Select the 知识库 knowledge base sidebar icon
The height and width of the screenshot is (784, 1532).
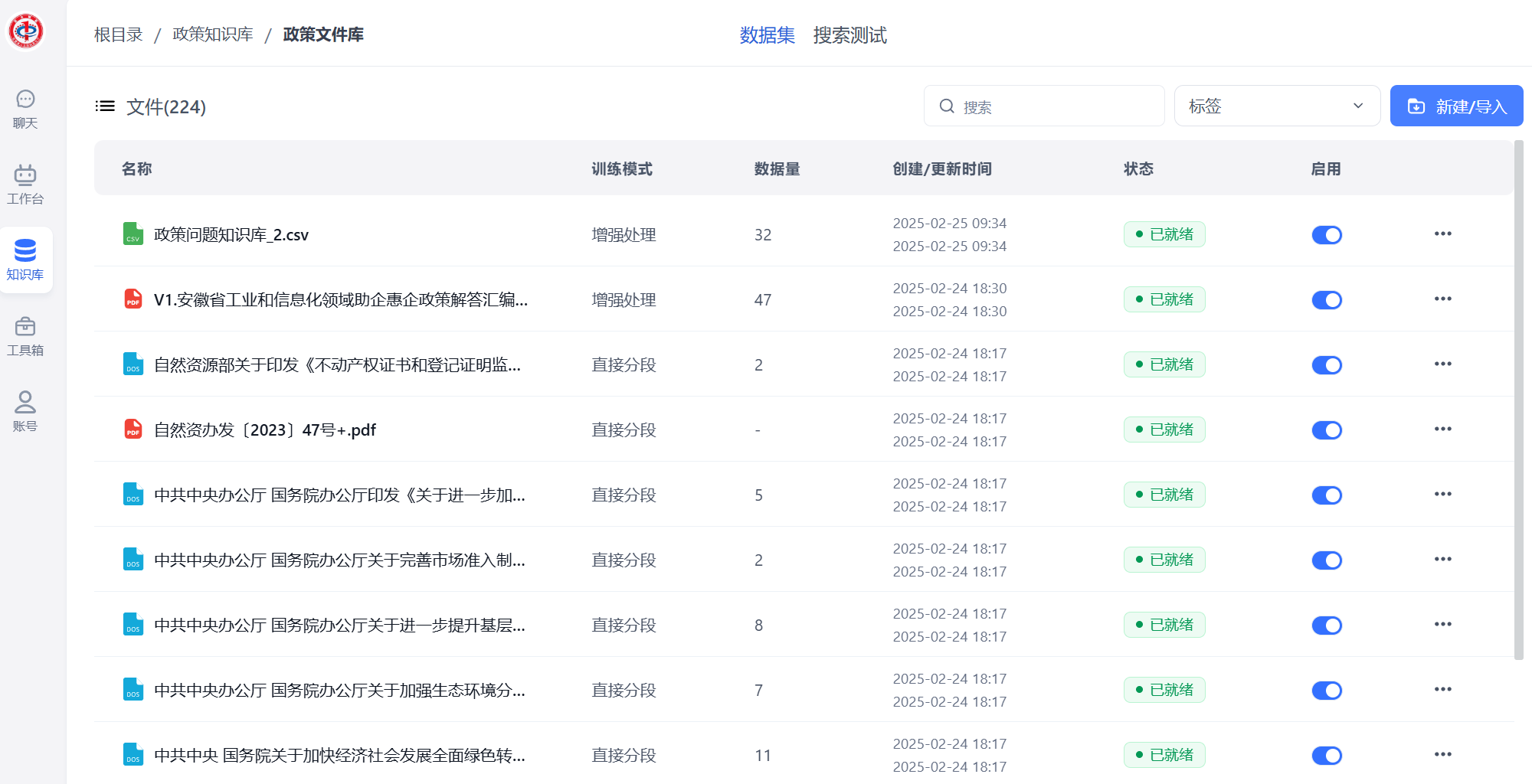25,260
